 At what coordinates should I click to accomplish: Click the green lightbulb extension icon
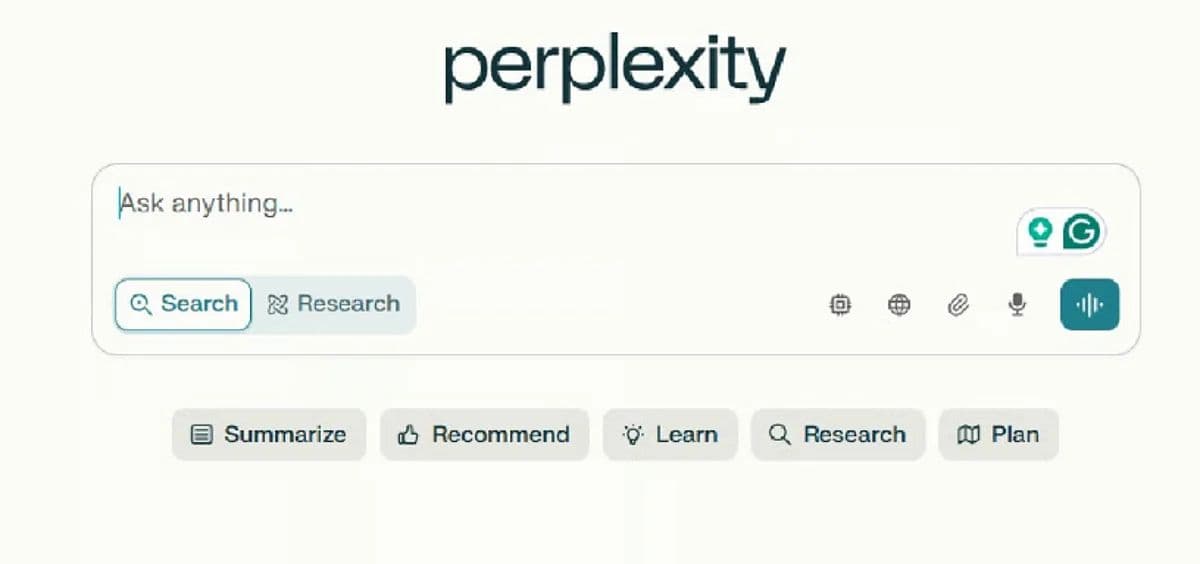[1041, 233]
